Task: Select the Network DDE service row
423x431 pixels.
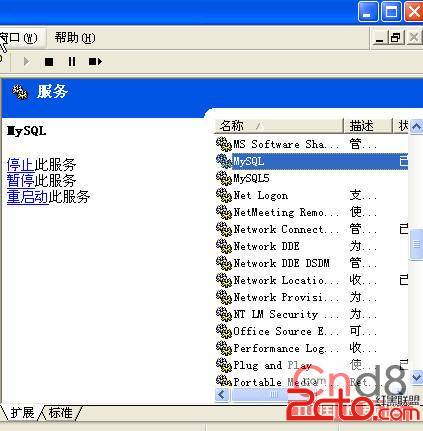Action: coord(311,246)
